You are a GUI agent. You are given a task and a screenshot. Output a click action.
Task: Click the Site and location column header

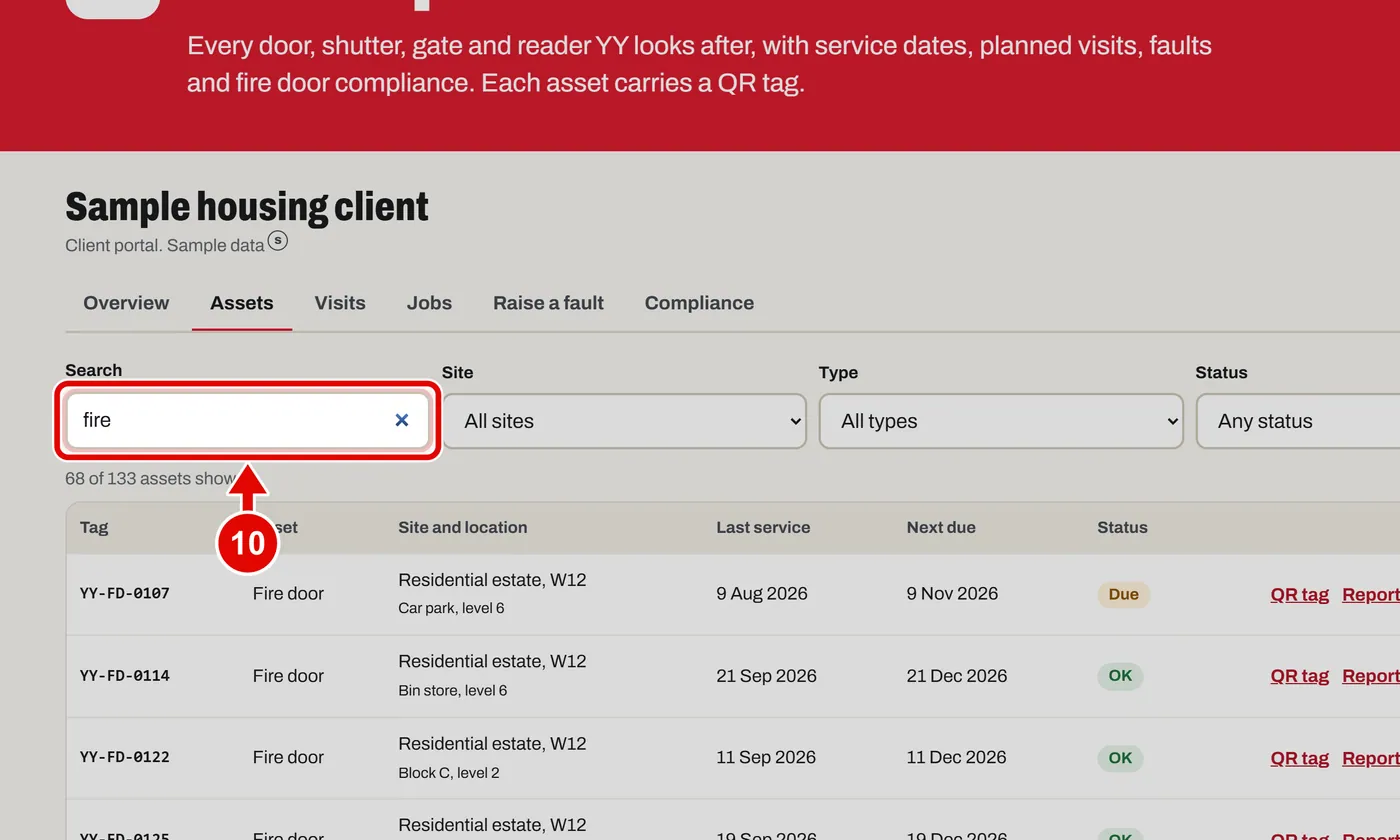pyautogui.click(x=462, y=527)
